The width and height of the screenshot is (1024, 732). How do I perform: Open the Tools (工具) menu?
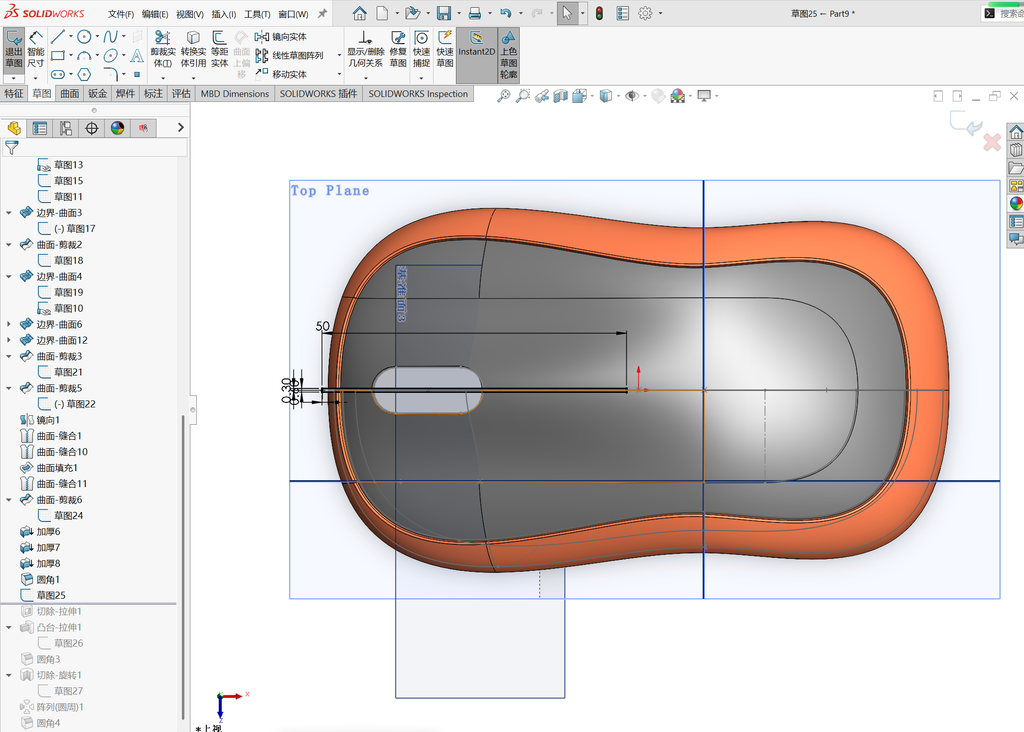257,14
